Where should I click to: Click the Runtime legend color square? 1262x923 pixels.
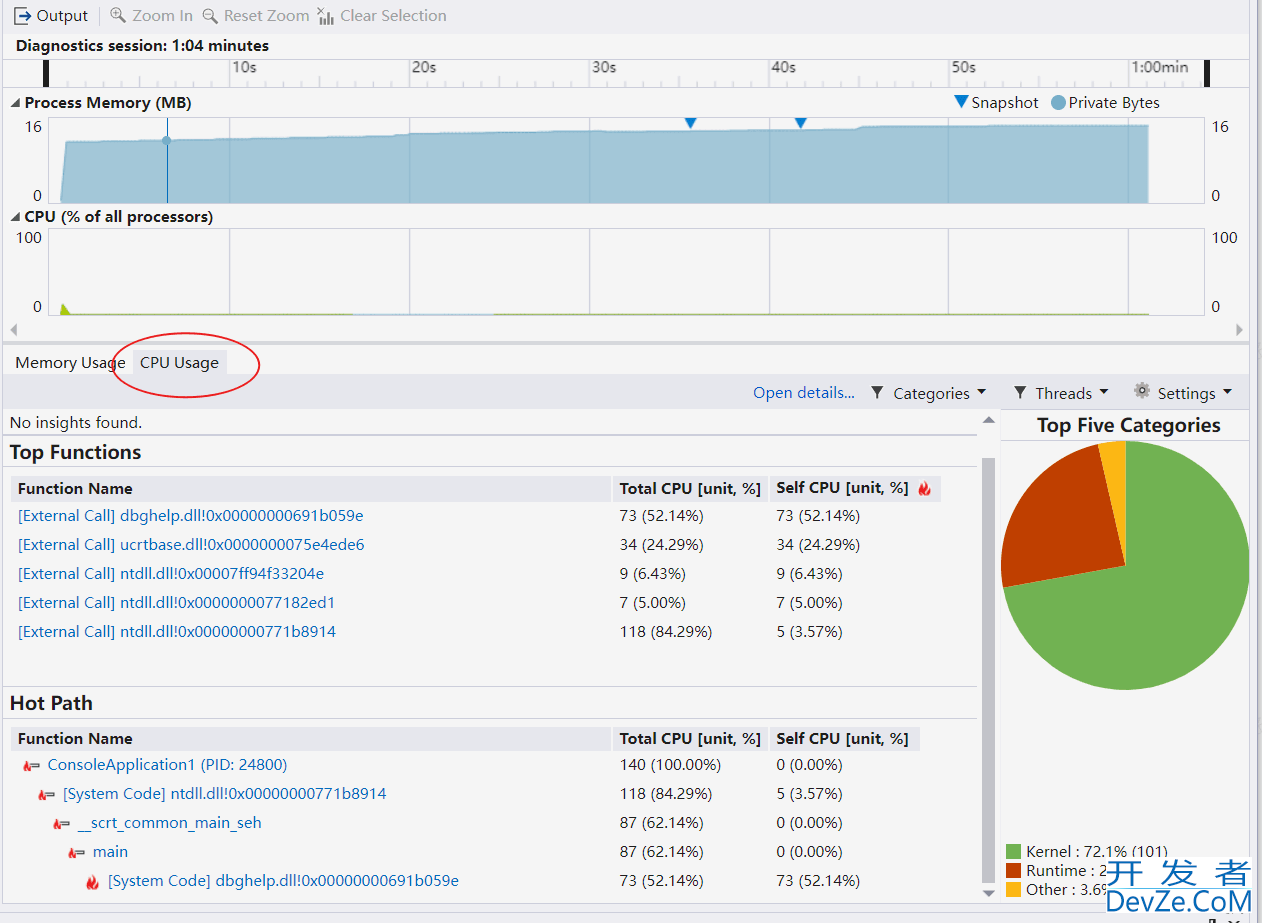1014,871
